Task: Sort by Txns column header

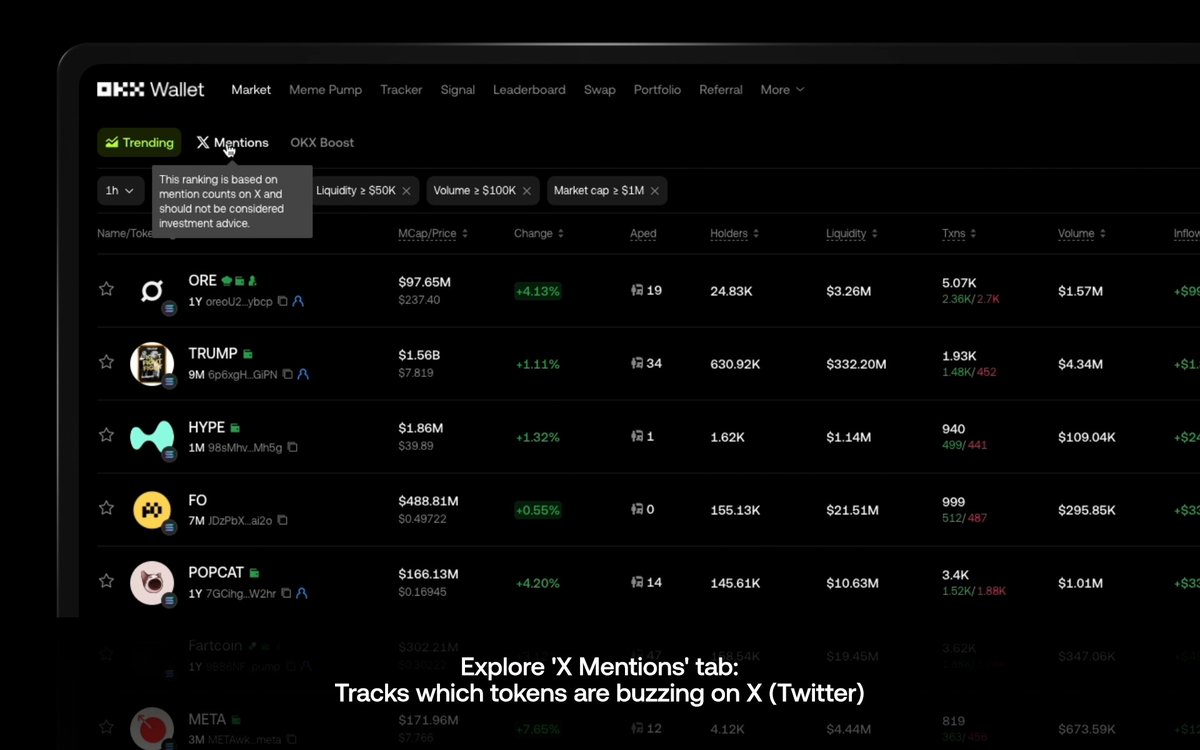Action: point(959,233)
